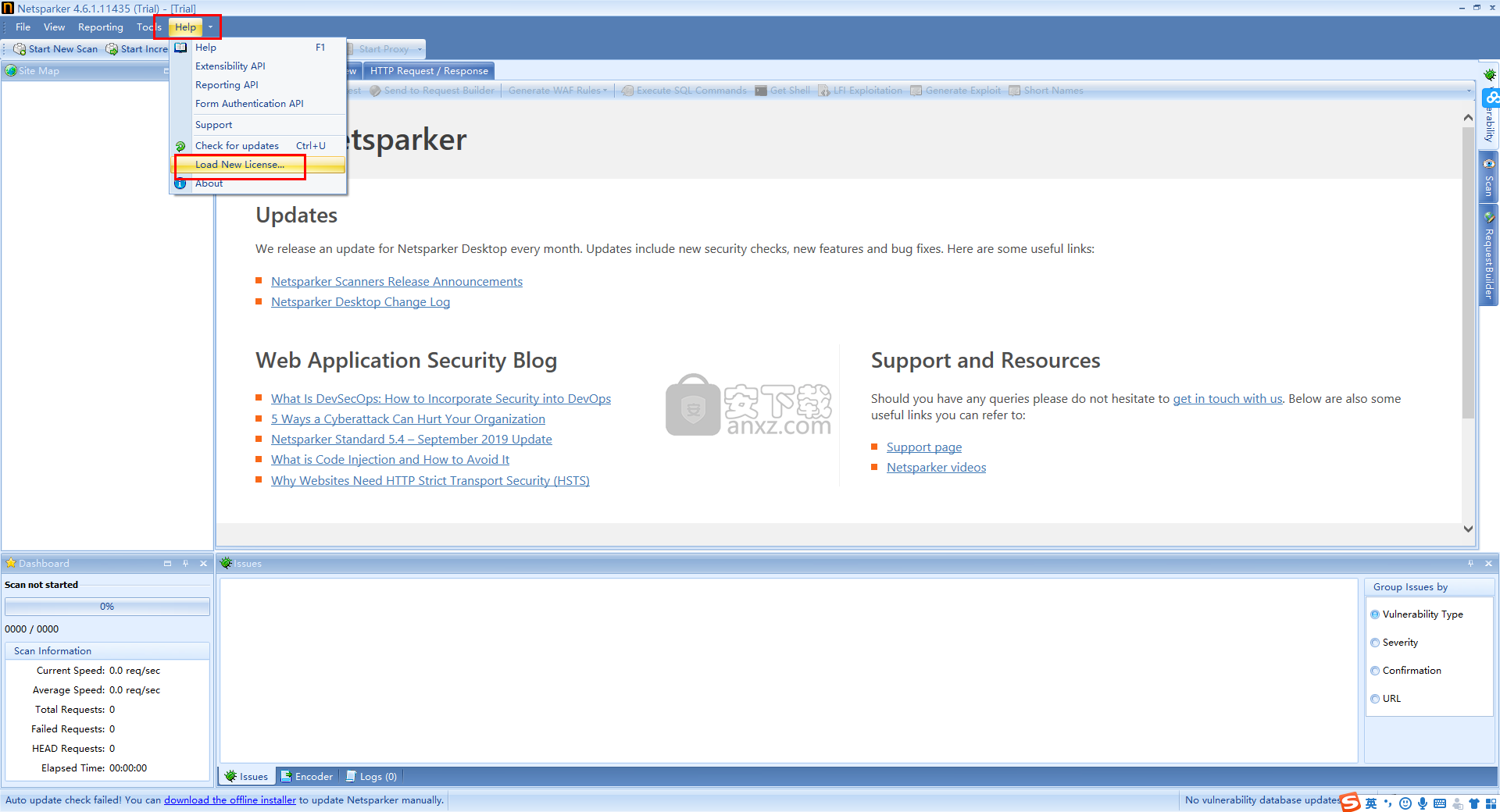Open Netsparker Scanners Release Announcements link
The width and height of the screenshot is (1500, 812).
tap(397, 282)
